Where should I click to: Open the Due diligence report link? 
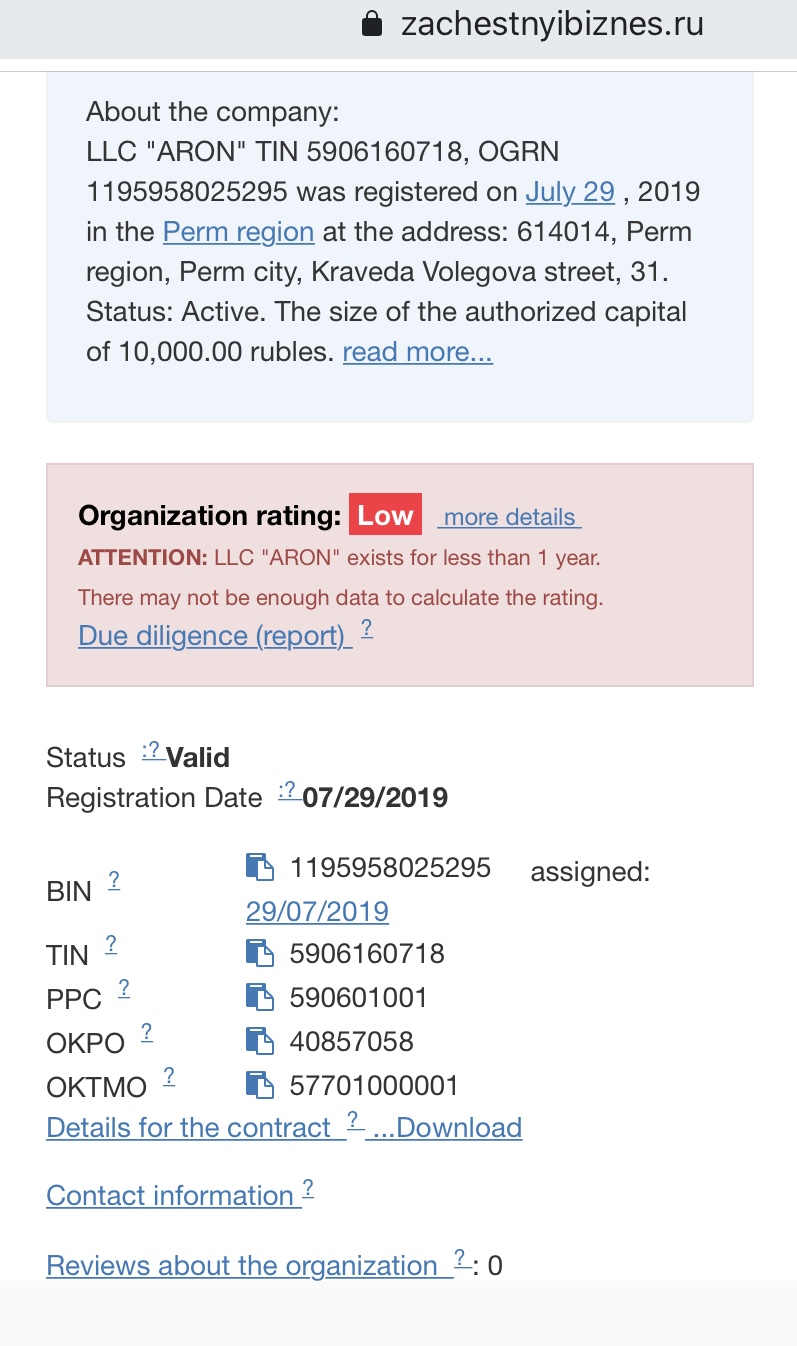pos(214,636)
